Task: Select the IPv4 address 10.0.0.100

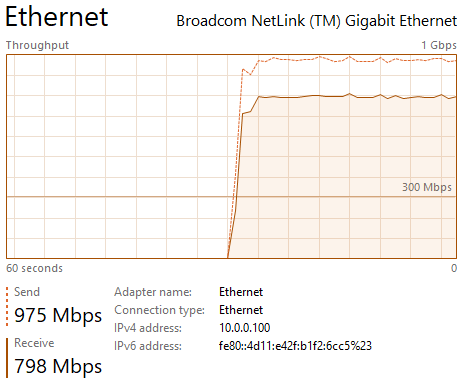Action: (x=245, y=328)
